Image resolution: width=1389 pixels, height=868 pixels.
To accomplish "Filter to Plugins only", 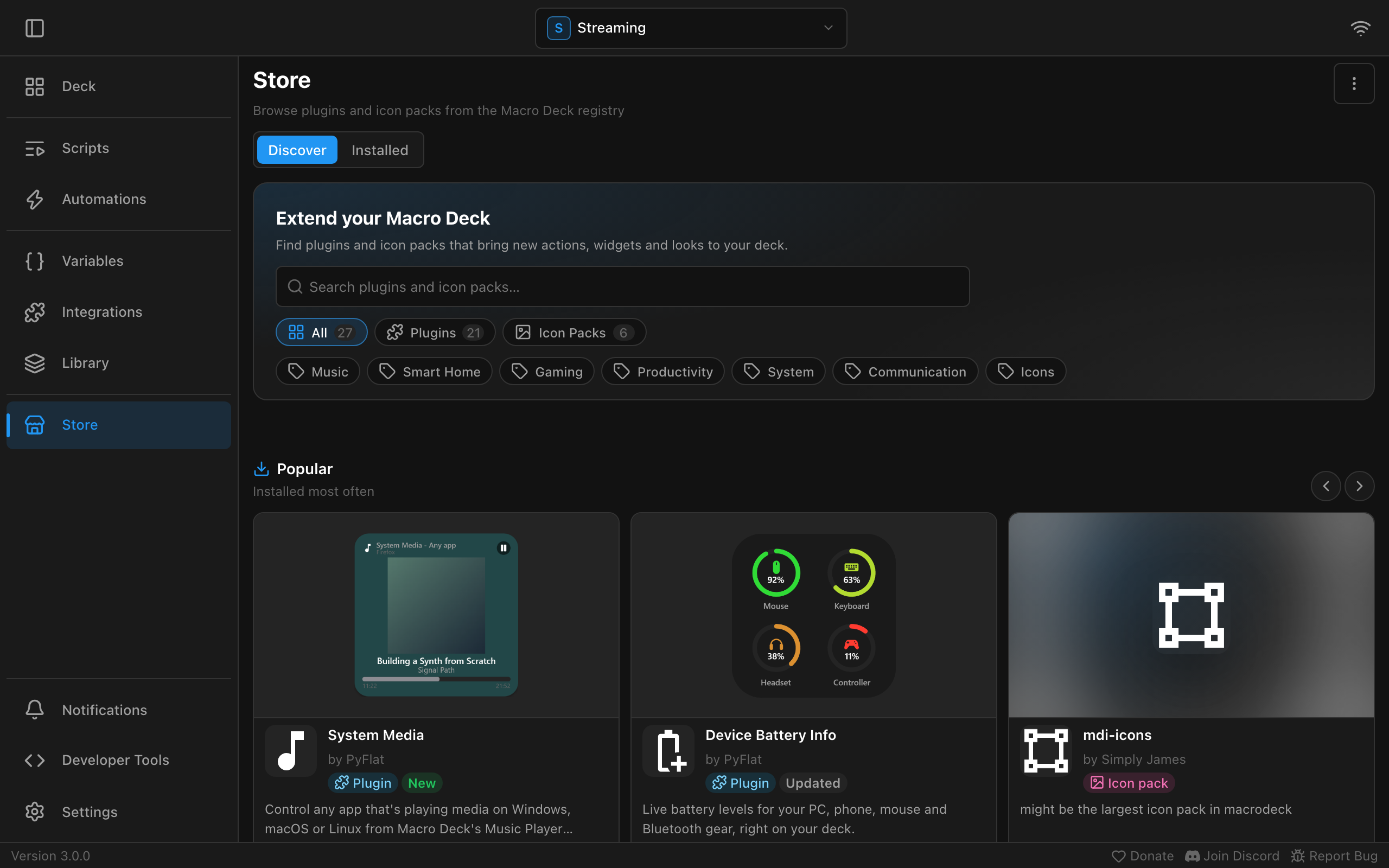I will (435, 333).
